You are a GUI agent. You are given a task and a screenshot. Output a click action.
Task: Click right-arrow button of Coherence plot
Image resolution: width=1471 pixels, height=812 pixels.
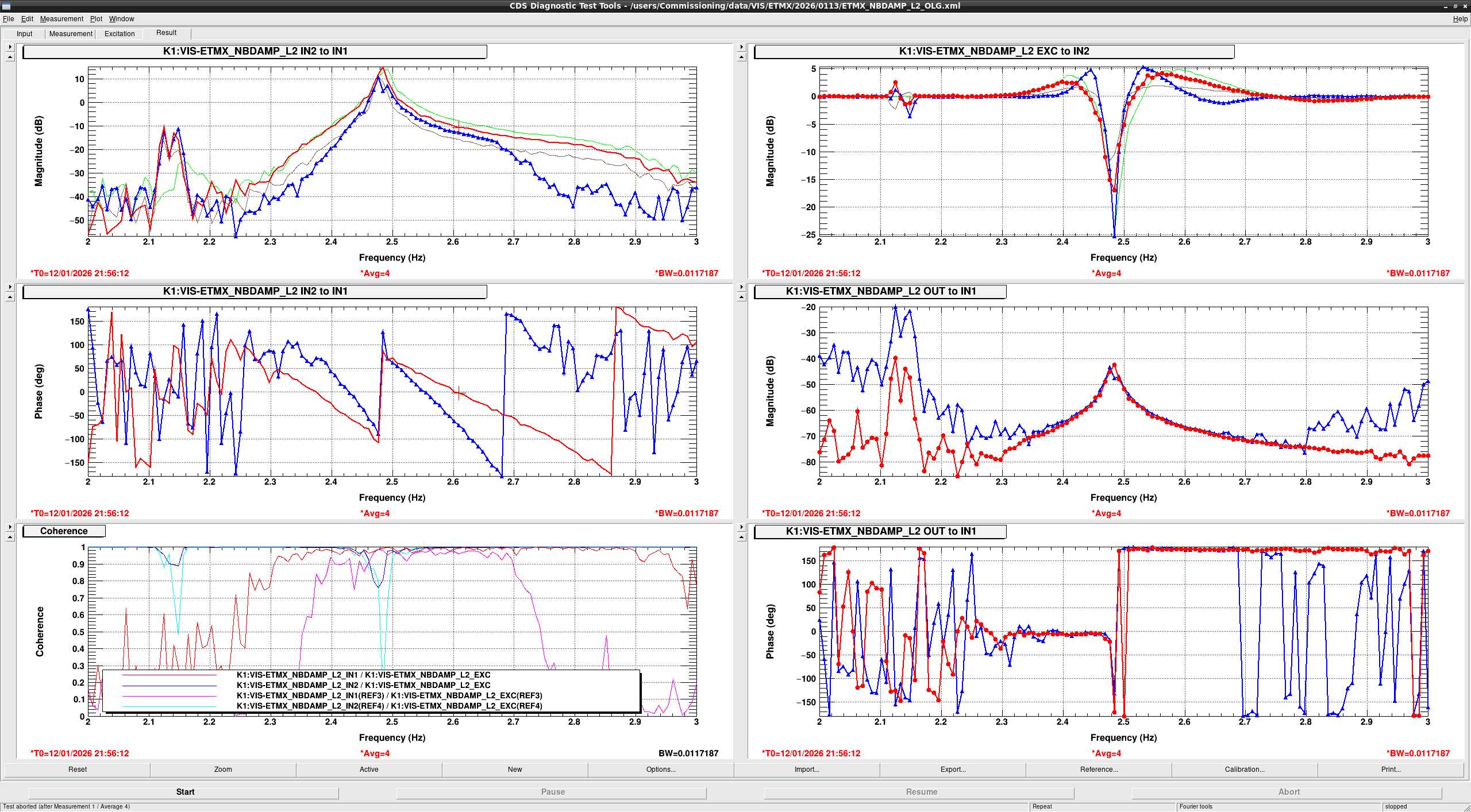point(10,527)
